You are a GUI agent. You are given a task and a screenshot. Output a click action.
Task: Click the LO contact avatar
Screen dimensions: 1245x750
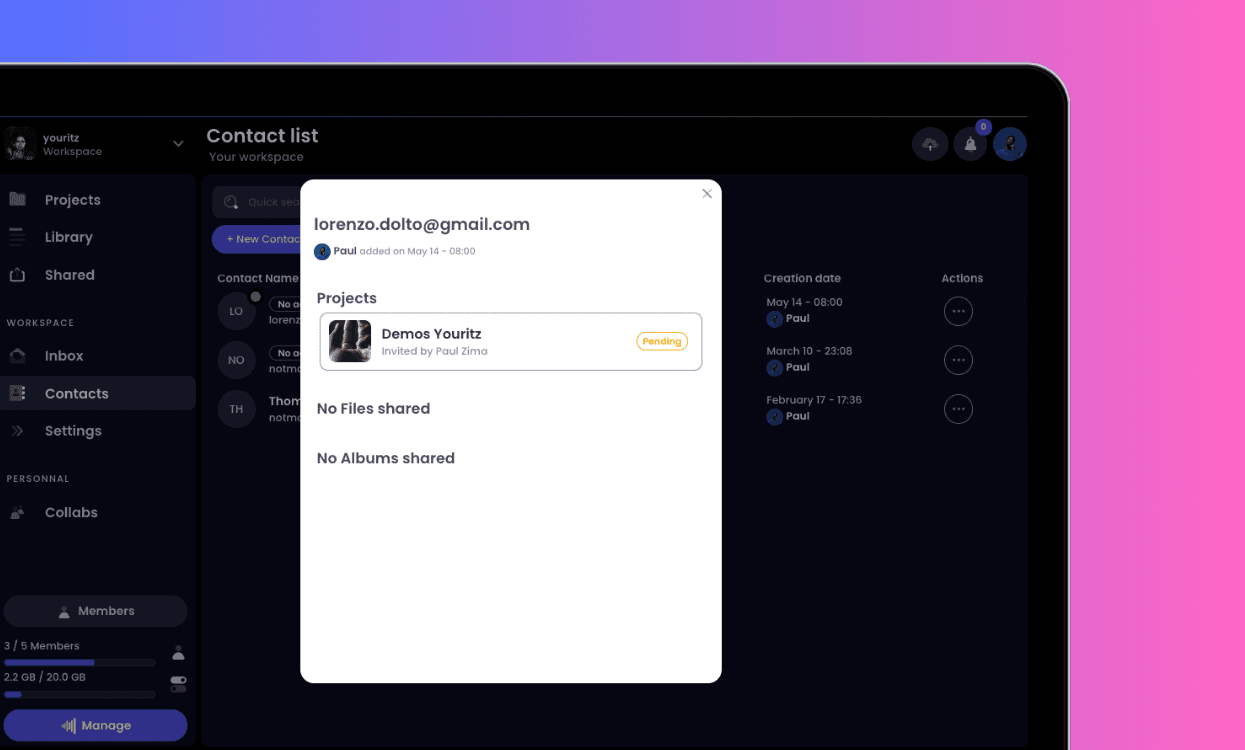236,311
